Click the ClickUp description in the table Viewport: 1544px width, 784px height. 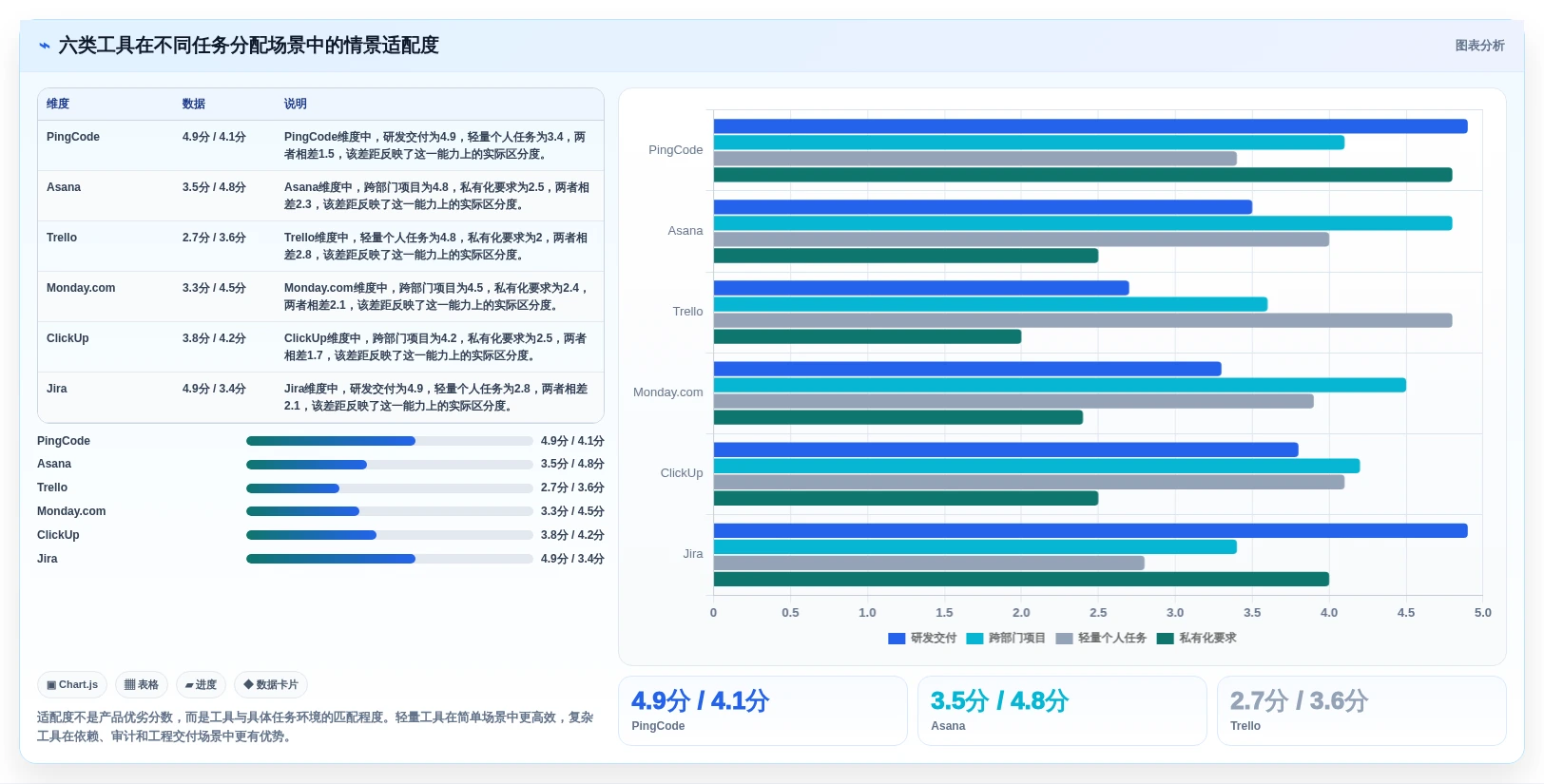pyautogui.click(x=435, y=347)
